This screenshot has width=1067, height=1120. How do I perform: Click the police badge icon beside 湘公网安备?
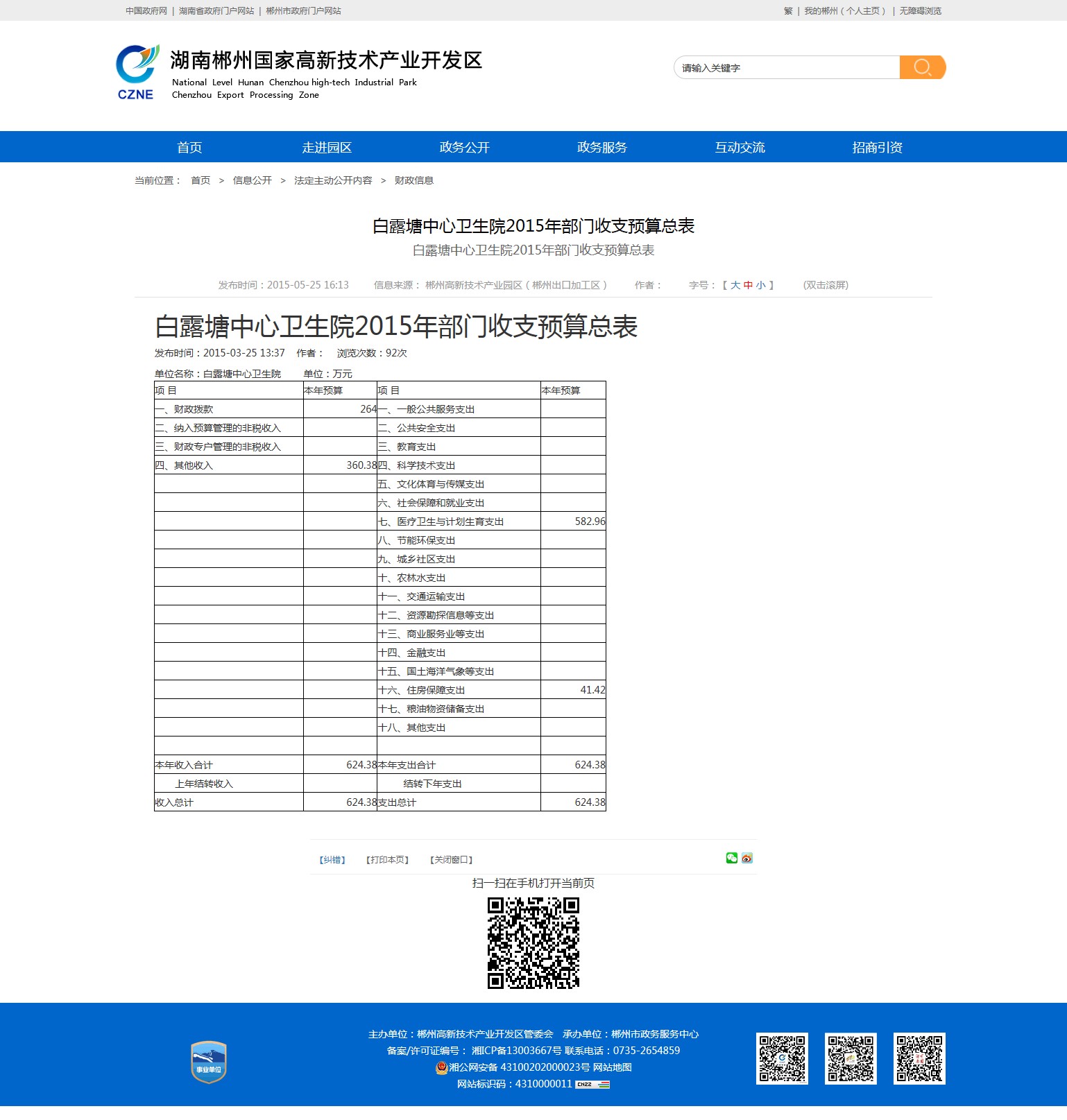(x=441, y=1067)
